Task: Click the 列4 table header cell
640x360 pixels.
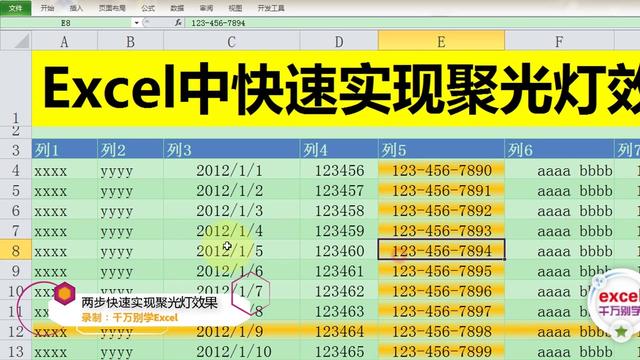Action: 339,149
